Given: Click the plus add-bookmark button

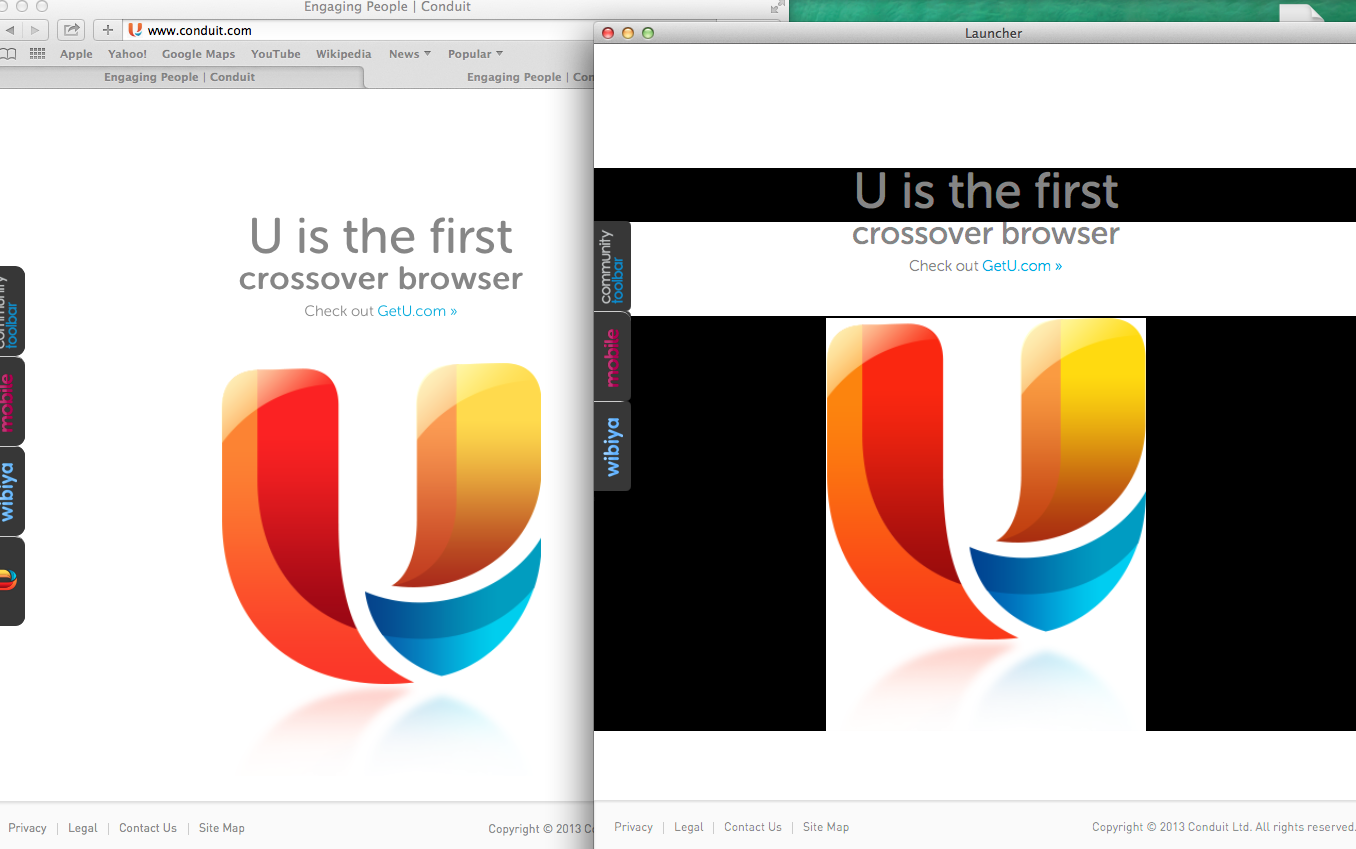Looking at the screenshot, I should pyautogui.click(x=108, y=30).
